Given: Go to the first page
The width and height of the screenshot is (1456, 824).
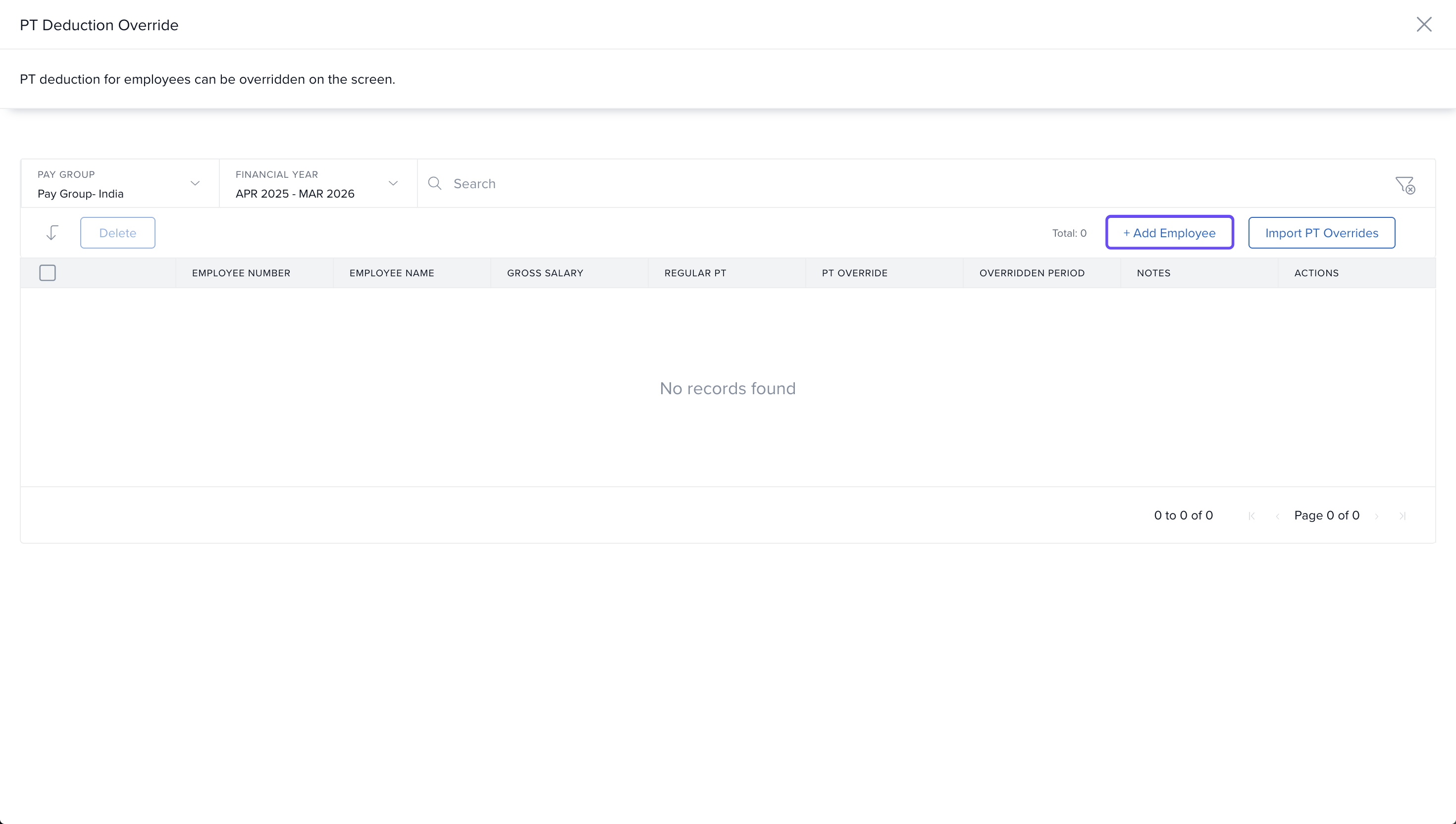Looking at the screenshot, I should coord(1252,515).
